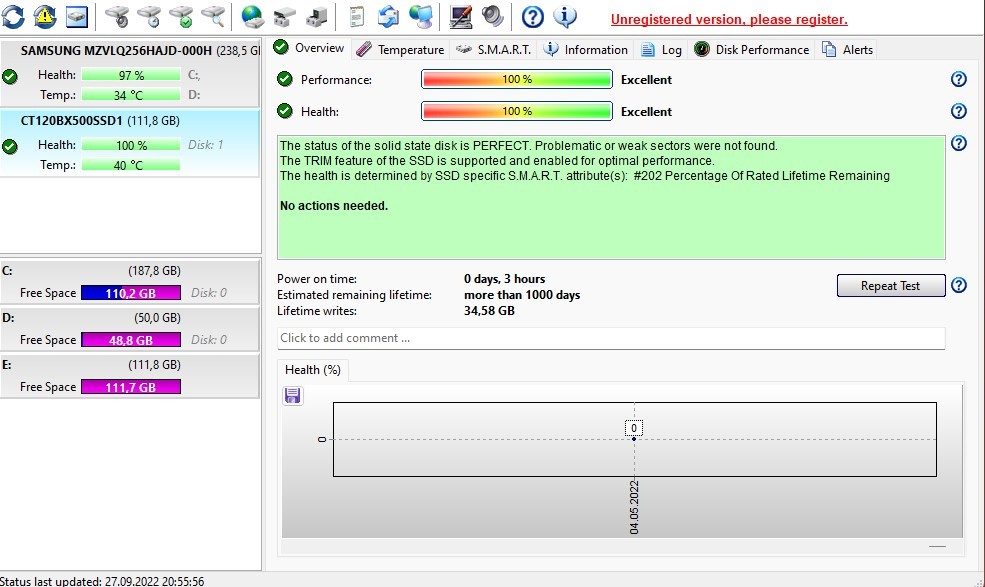Click help icon beside Health bar
The width and height of the screenshot is (985, 587).
tap(959, 111)
